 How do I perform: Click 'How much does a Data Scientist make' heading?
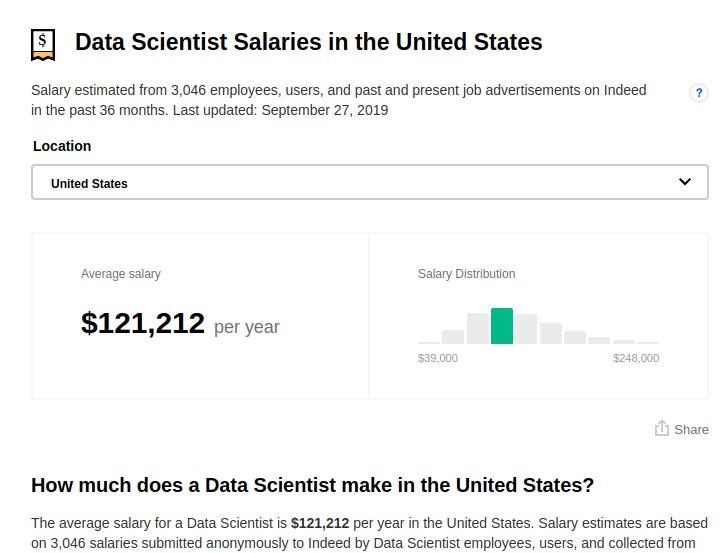(x=312, y=485)
